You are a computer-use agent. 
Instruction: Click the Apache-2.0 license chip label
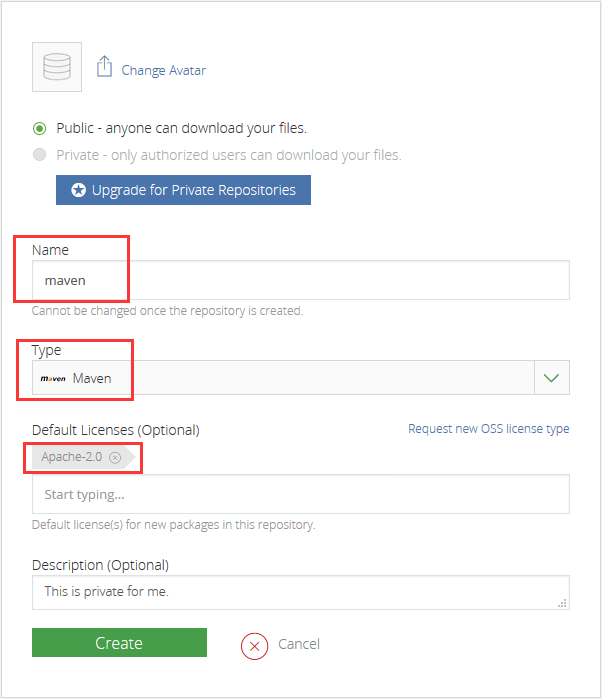click(x=72, y=457)
